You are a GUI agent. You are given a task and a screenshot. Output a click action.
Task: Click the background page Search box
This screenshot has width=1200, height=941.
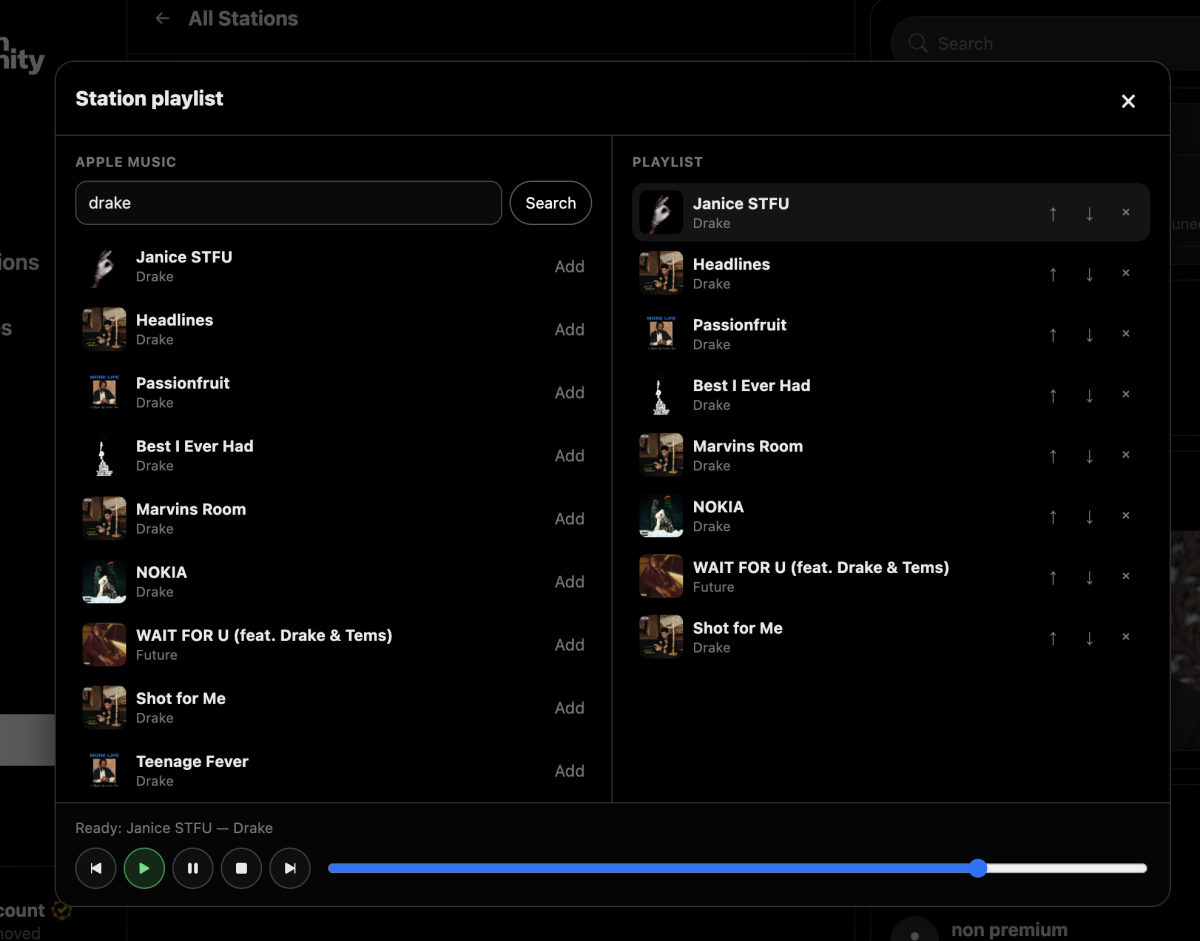click(1045, 44)
